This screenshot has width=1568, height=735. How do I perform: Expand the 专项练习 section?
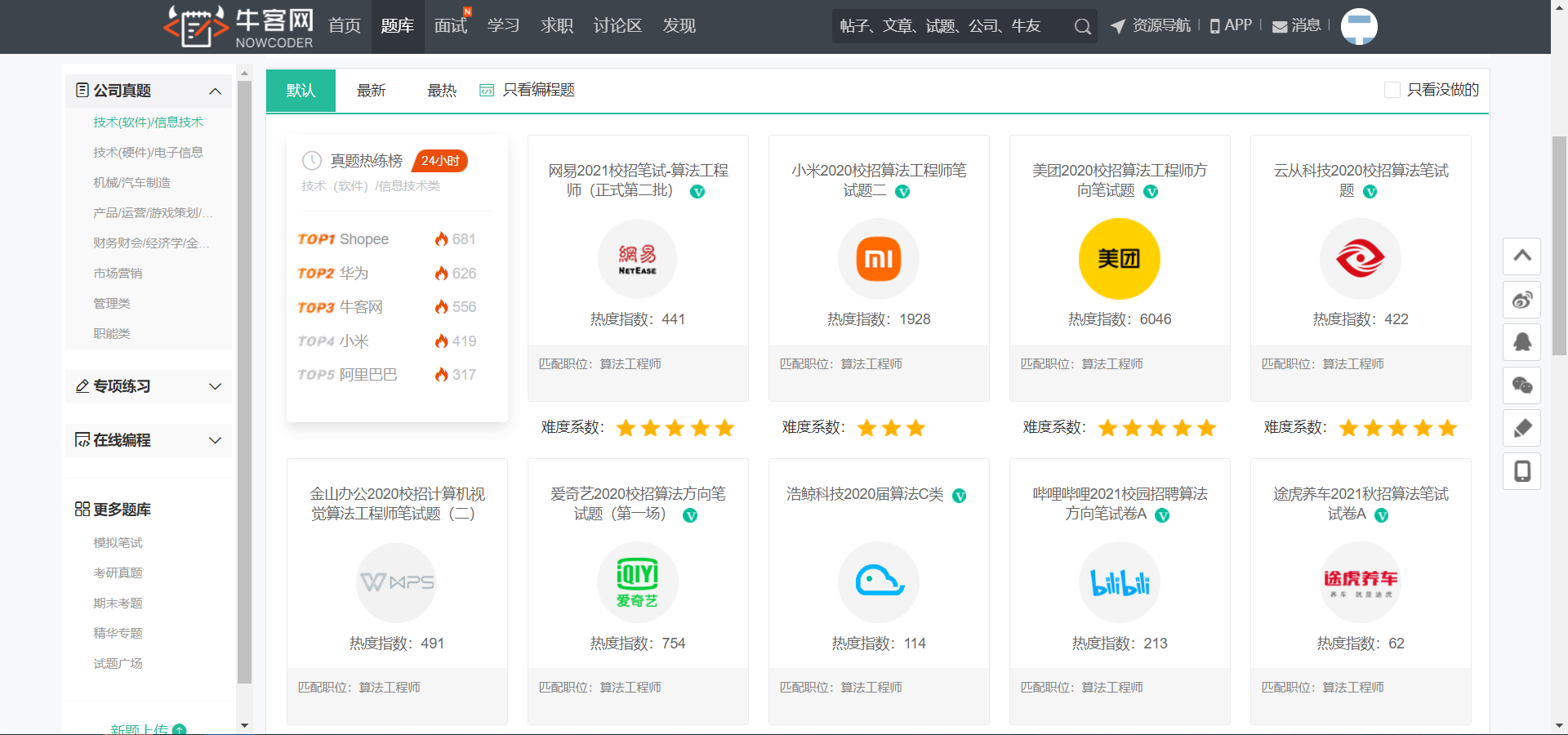(216, 386)
